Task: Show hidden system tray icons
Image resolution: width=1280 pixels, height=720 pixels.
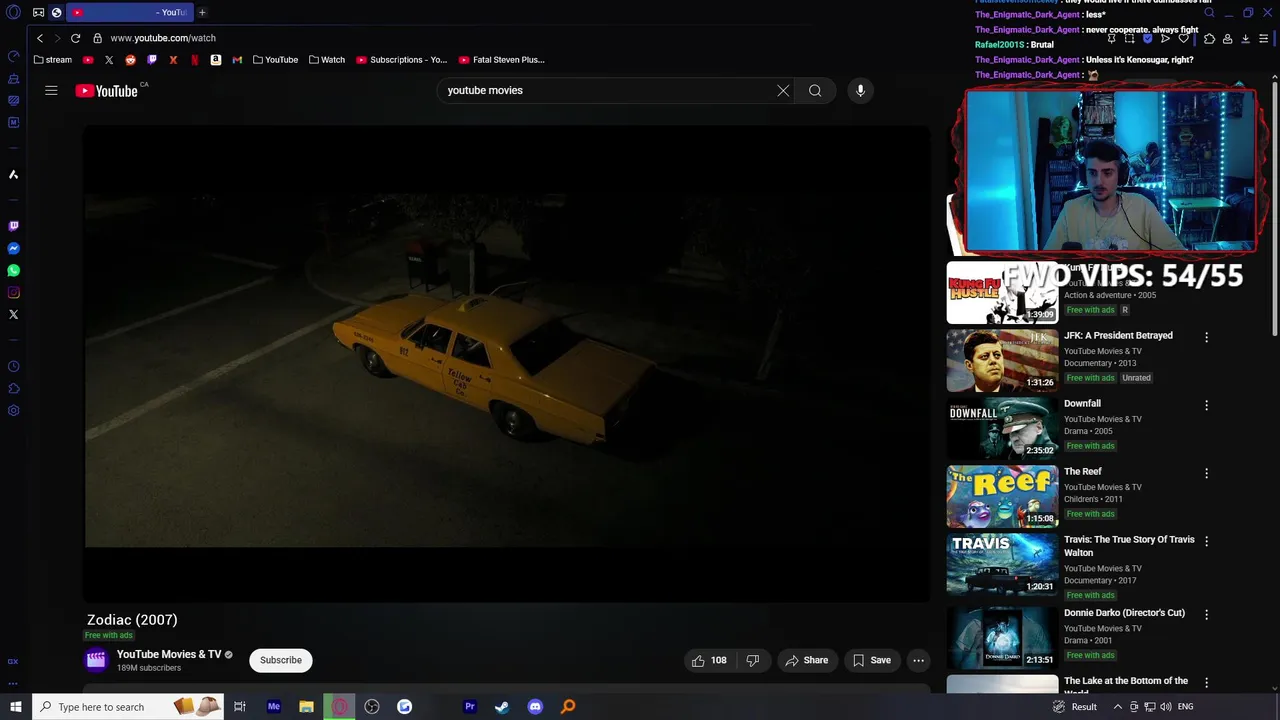Action: tap(1117, 707)
